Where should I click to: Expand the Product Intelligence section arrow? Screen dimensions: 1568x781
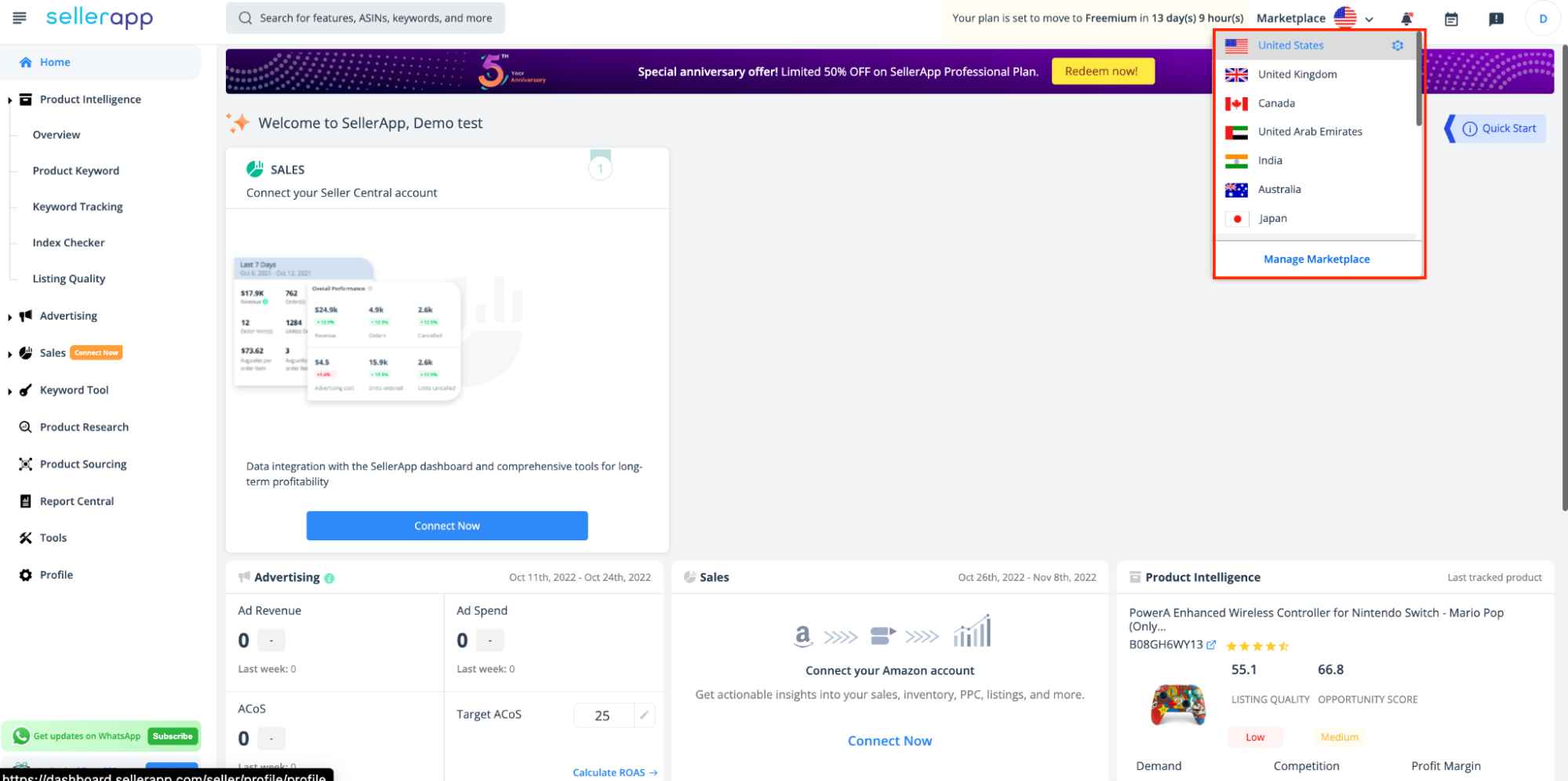tap(9, 100)
